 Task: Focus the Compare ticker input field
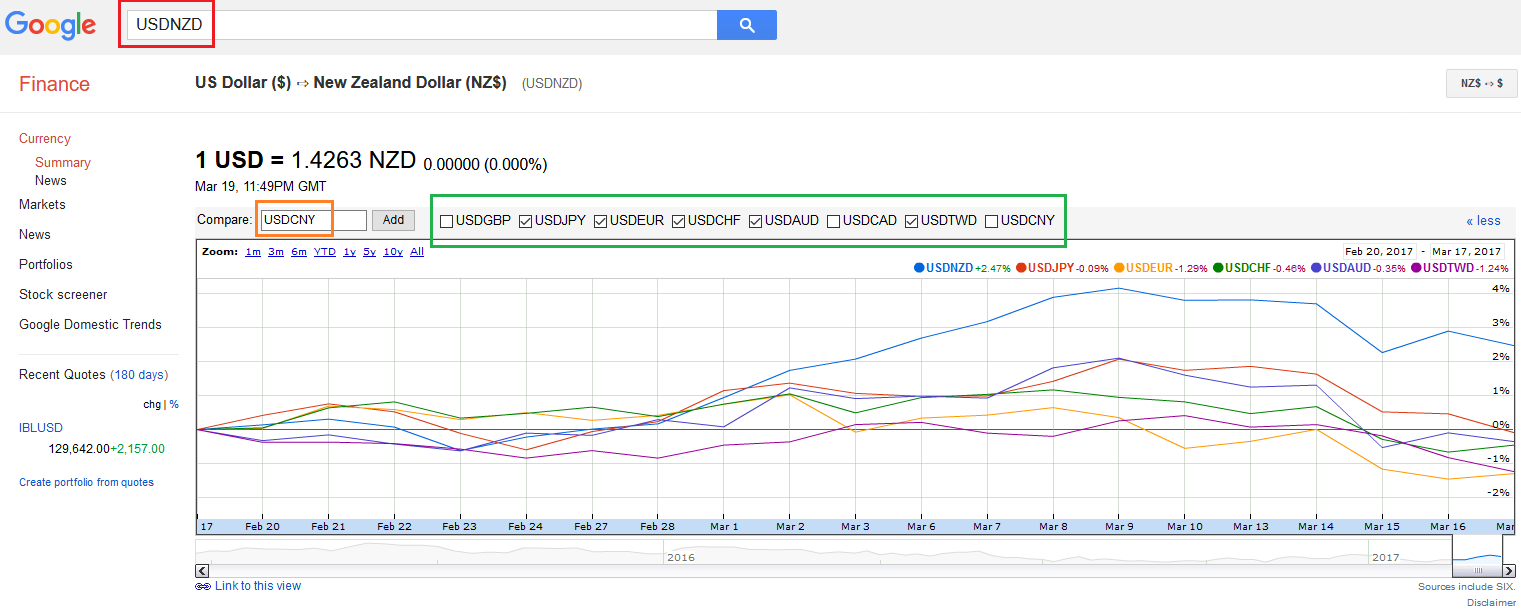tap(313, 220)
